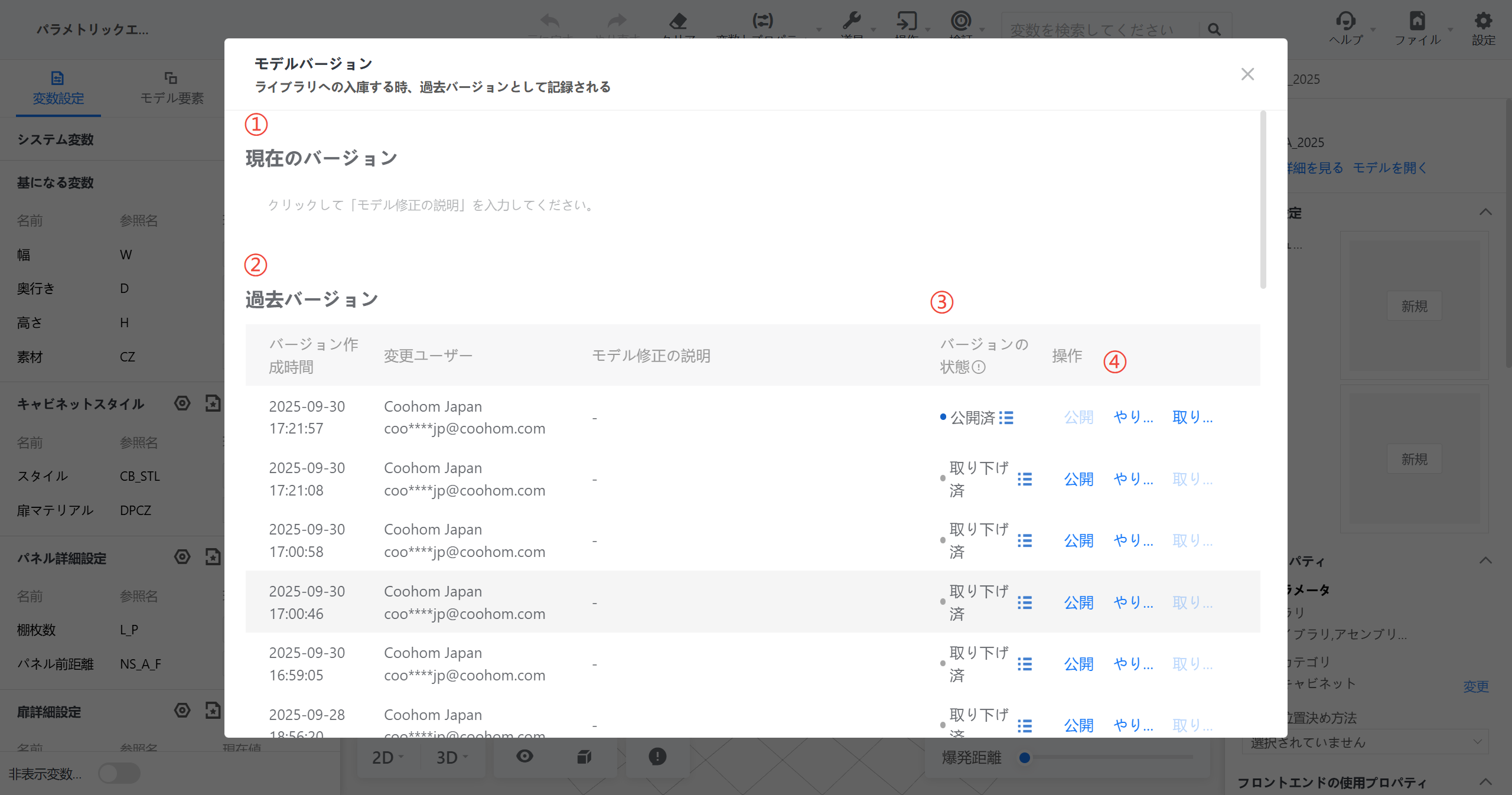1512x795 pixels.
Task: Open version list icon for 16:59:05 row
Action: click(1025, 664)
